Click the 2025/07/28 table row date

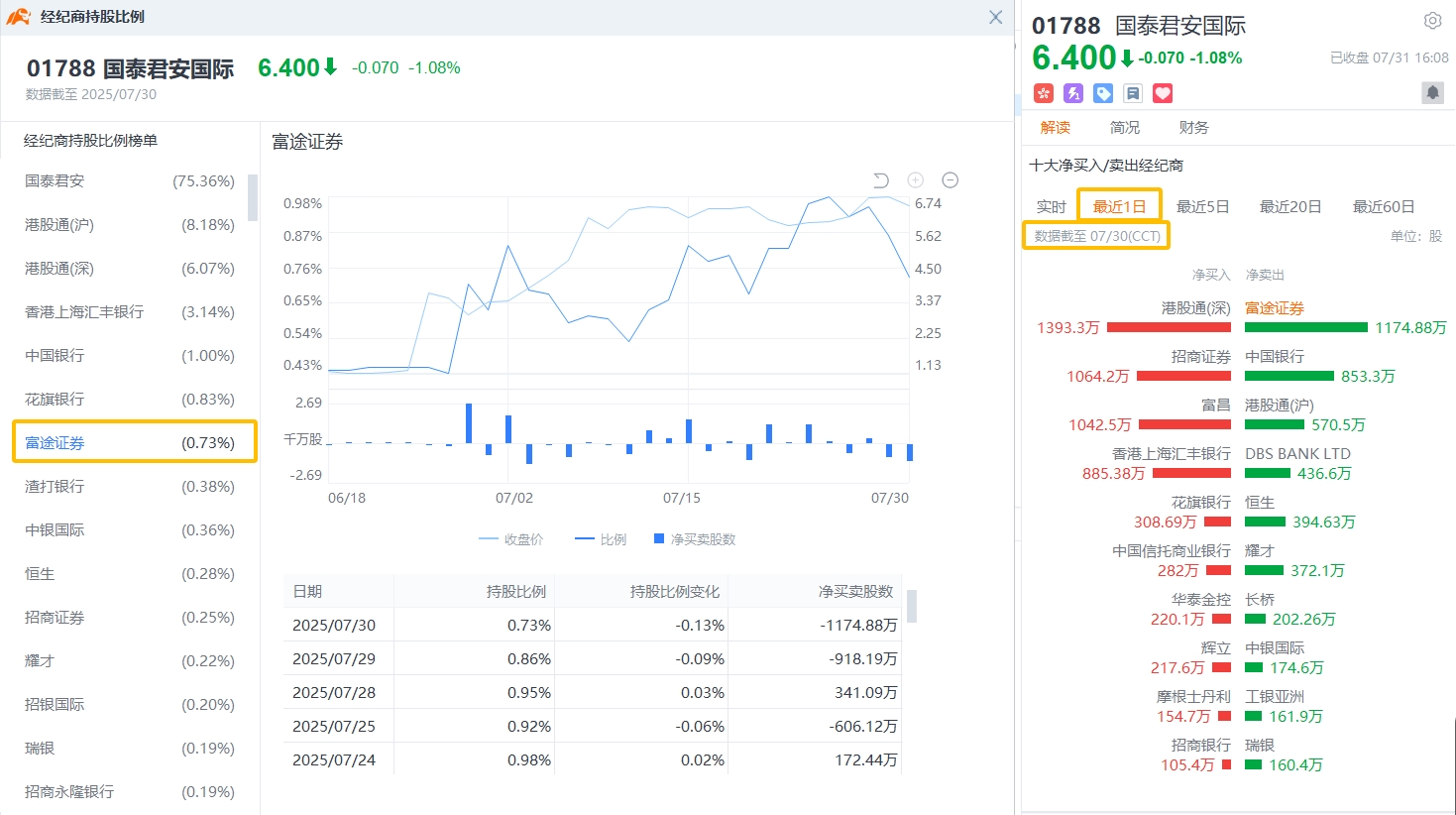[x=334, y=693]
